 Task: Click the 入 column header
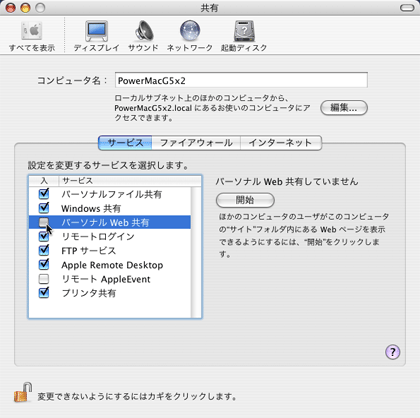tap(44, 181)
